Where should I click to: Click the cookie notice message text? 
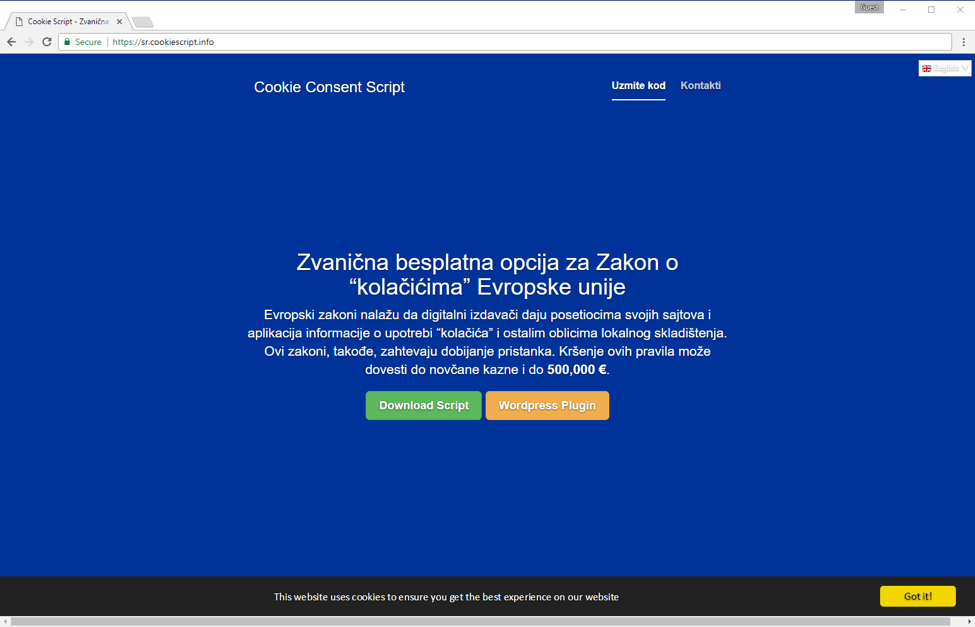tap(446, 597)
